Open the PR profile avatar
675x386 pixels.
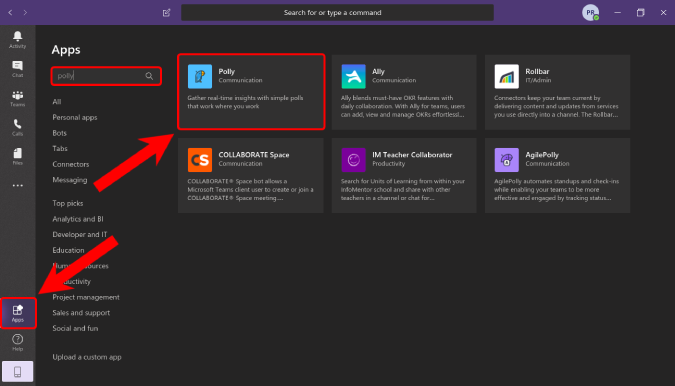591,12
